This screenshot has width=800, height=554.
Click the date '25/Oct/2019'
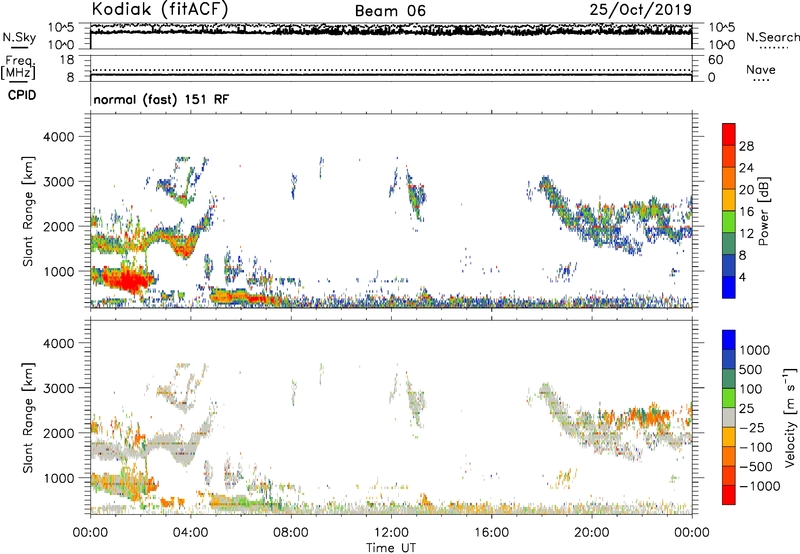click(641, 10)
